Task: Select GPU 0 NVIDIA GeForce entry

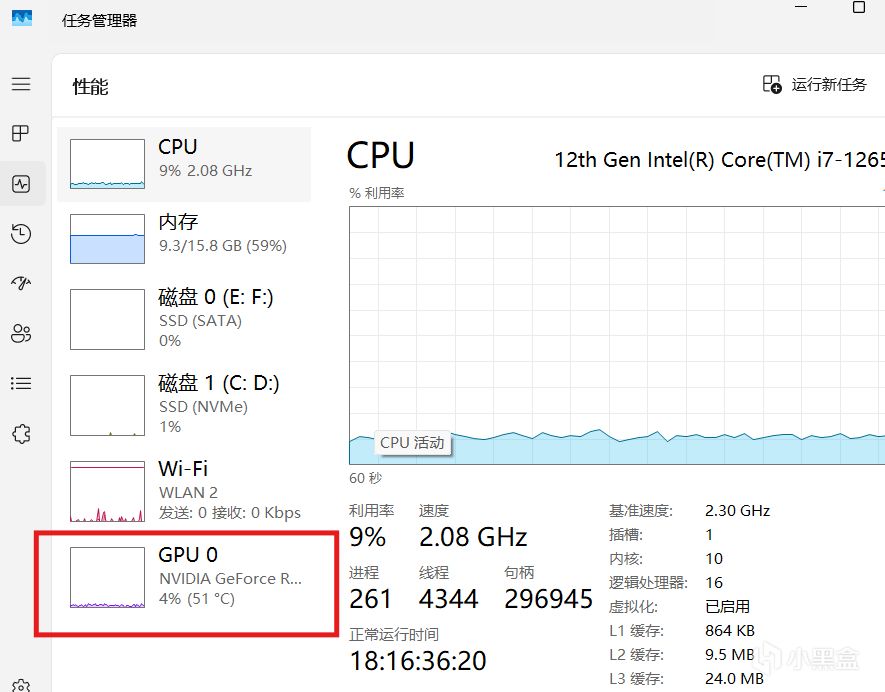Action: point(185,578)
